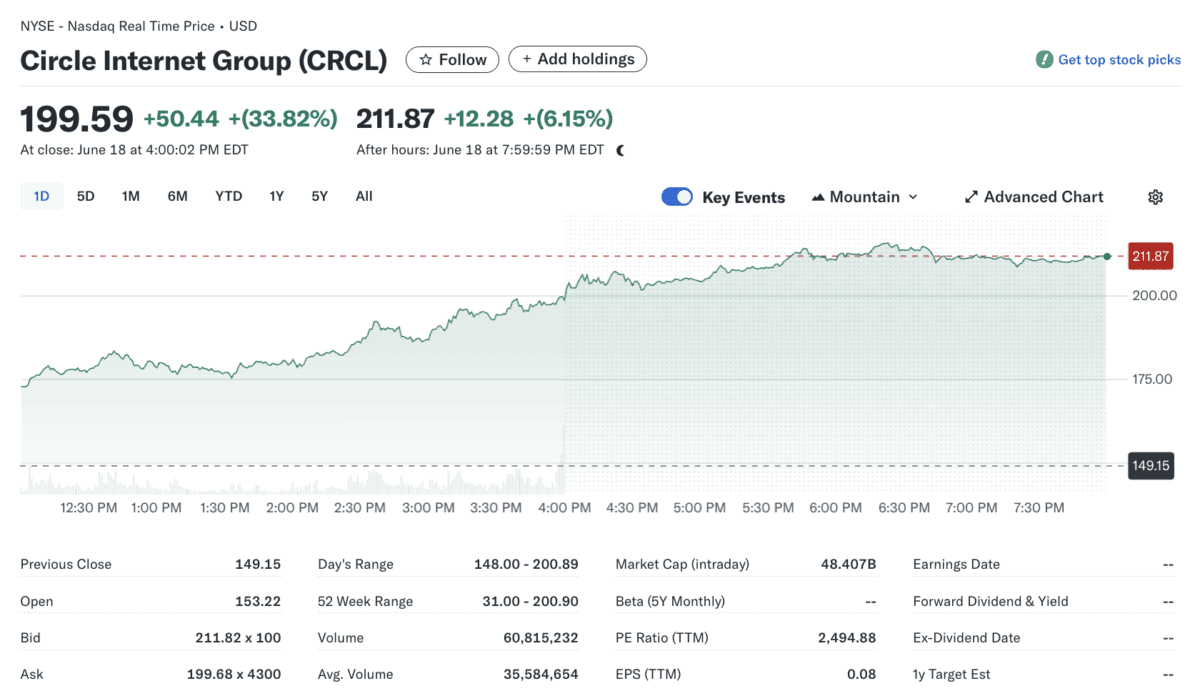This screenshot has width=1200, height=696.
Task: Show the 1Y chart range
Action: [277, 196]
